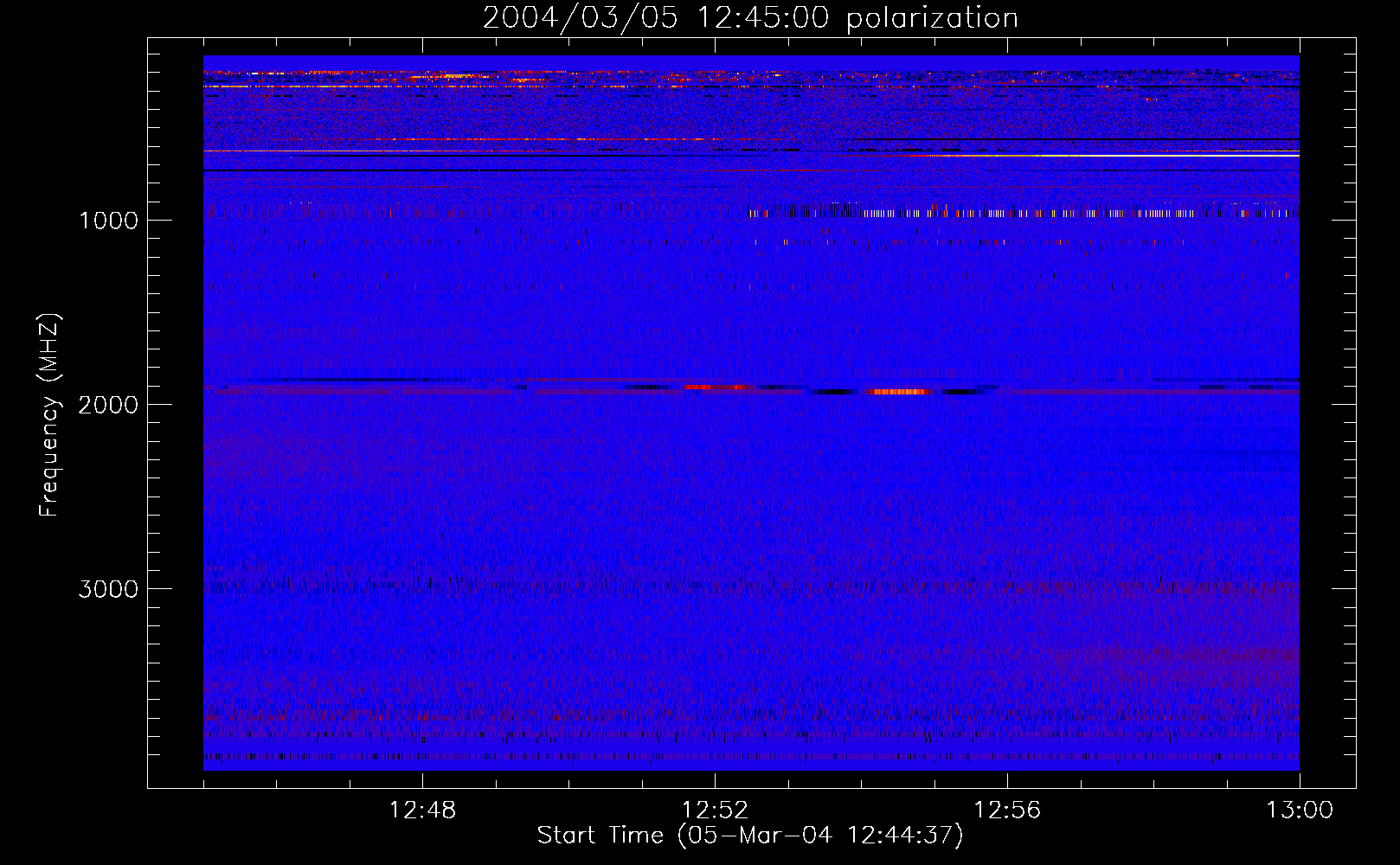Click the 1000 frequency tick label
The width and height of the screenshot is (1400, 865).
(108, 221)
